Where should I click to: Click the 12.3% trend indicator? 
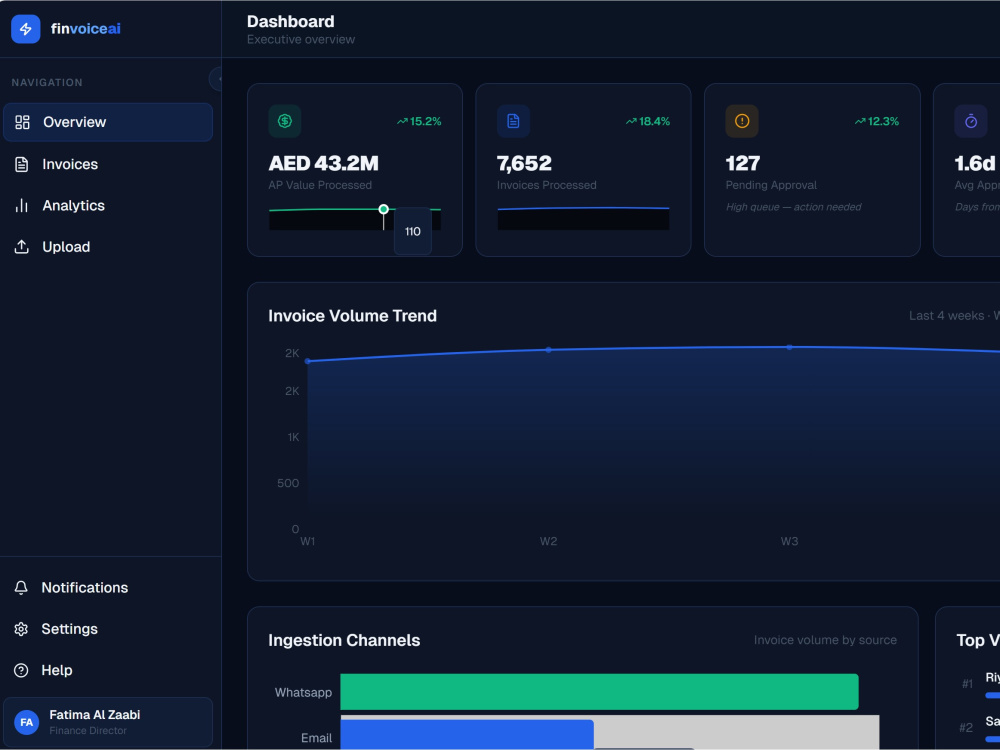pos(877,121)
